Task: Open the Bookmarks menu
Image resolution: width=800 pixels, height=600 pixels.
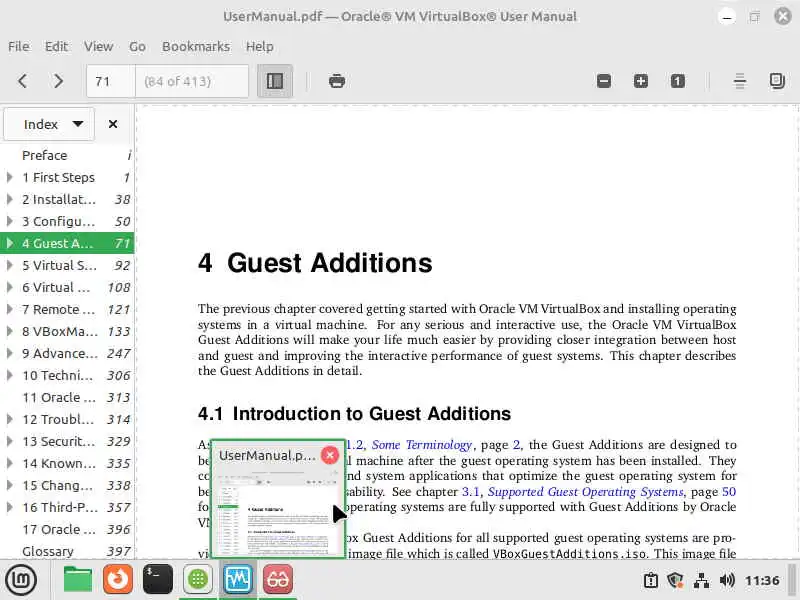Action: [x=196, y=46]
